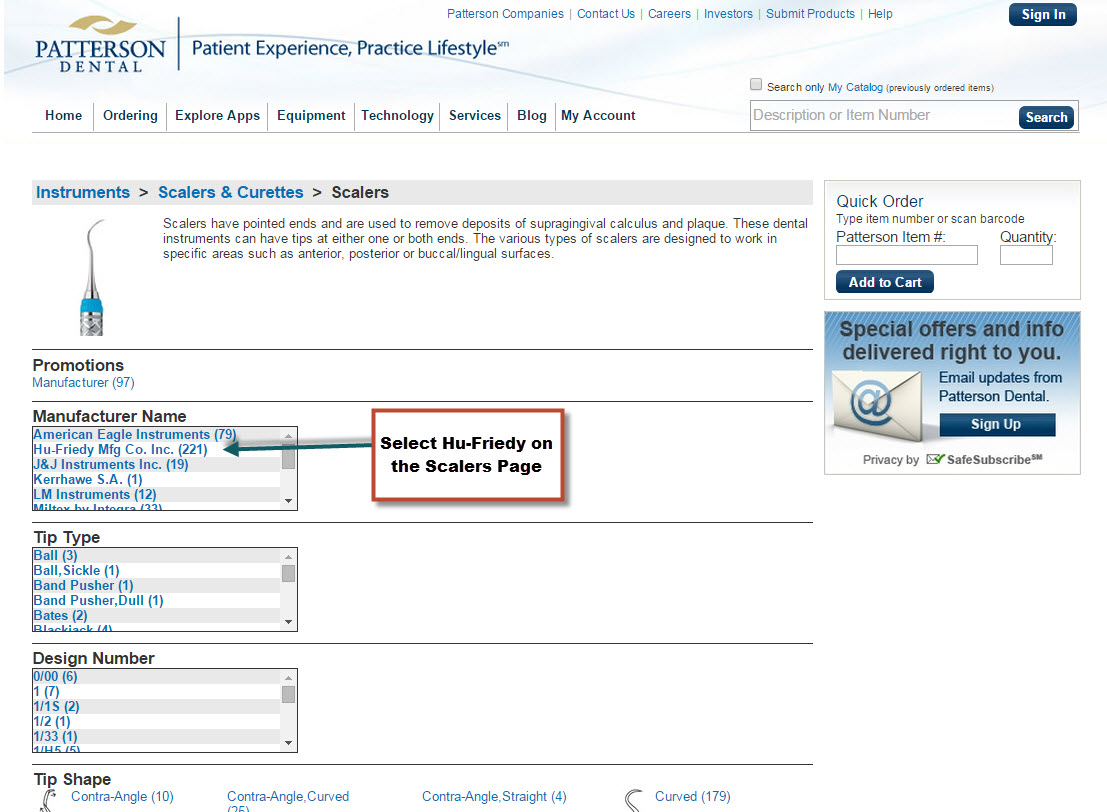Image resolution: width=1107 pixels, height=812 pixels.
Task: Focus the Patterson Item # field
Action: pyautogui.click(x=906, y=255)
